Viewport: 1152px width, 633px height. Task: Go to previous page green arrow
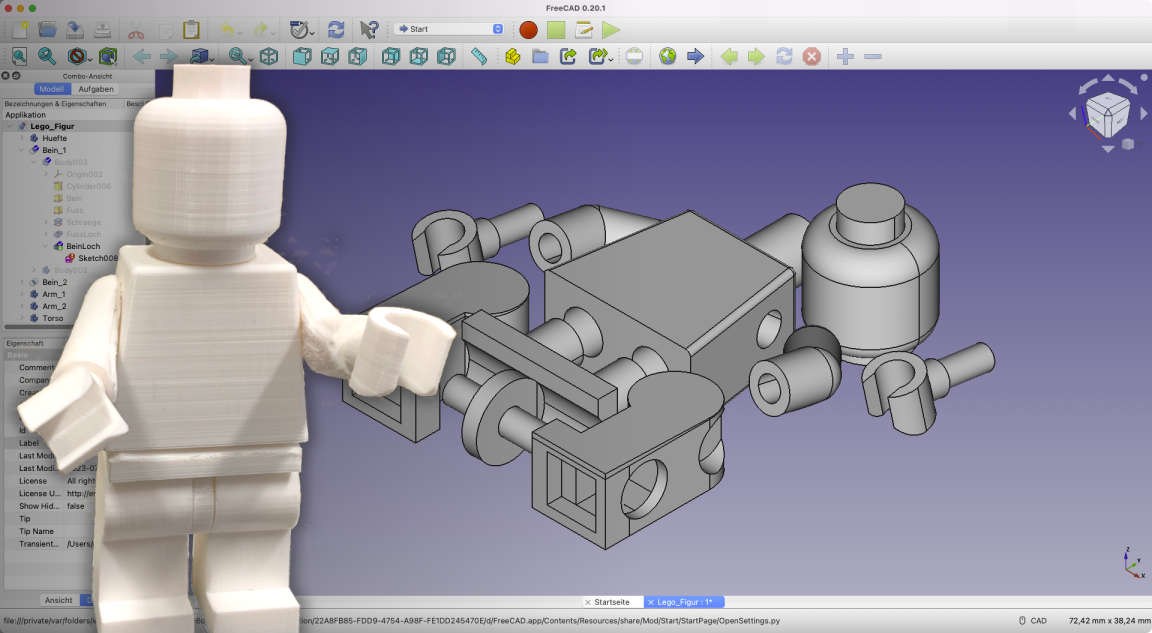729,57
